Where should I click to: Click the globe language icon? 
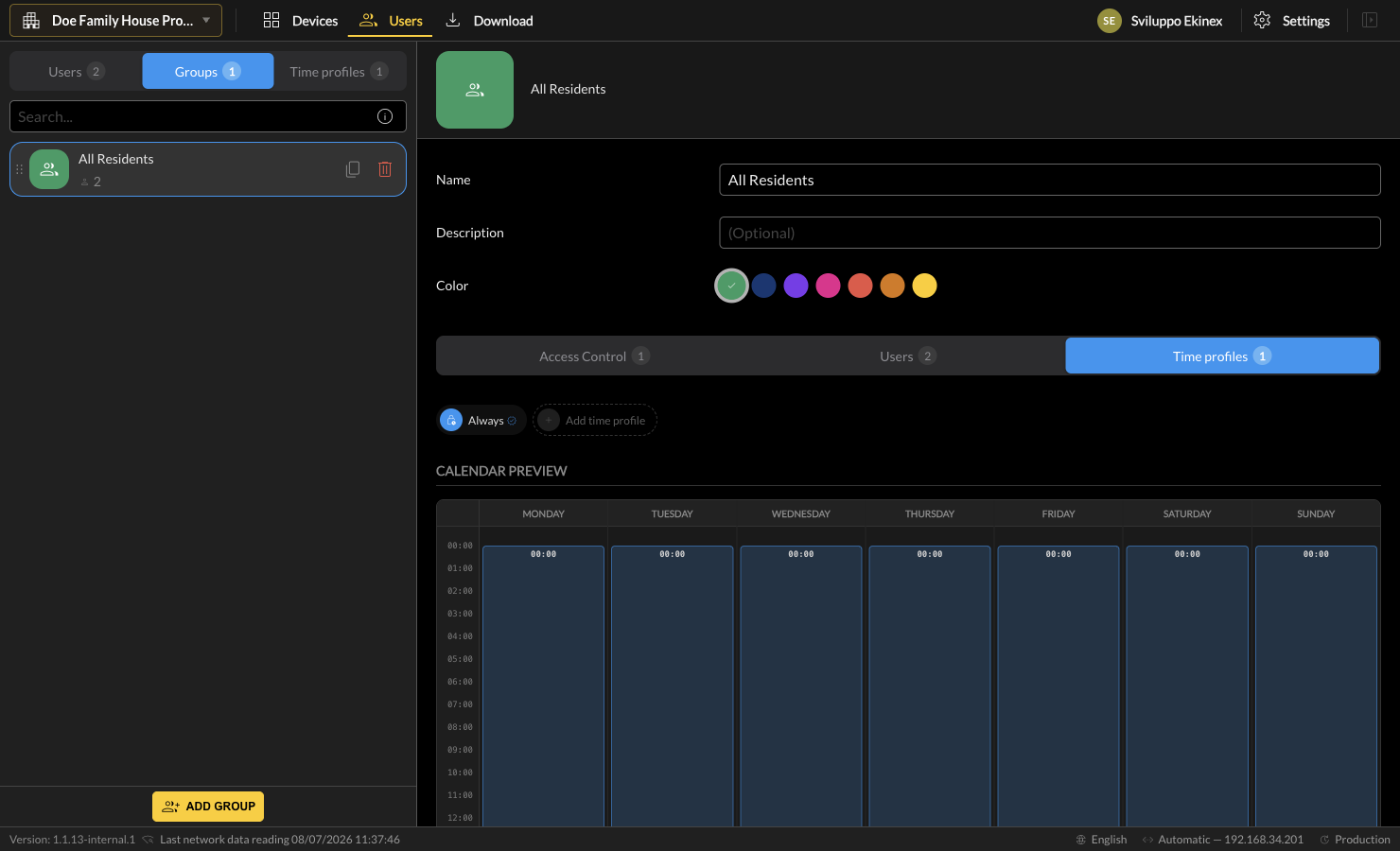point(1081,840)
